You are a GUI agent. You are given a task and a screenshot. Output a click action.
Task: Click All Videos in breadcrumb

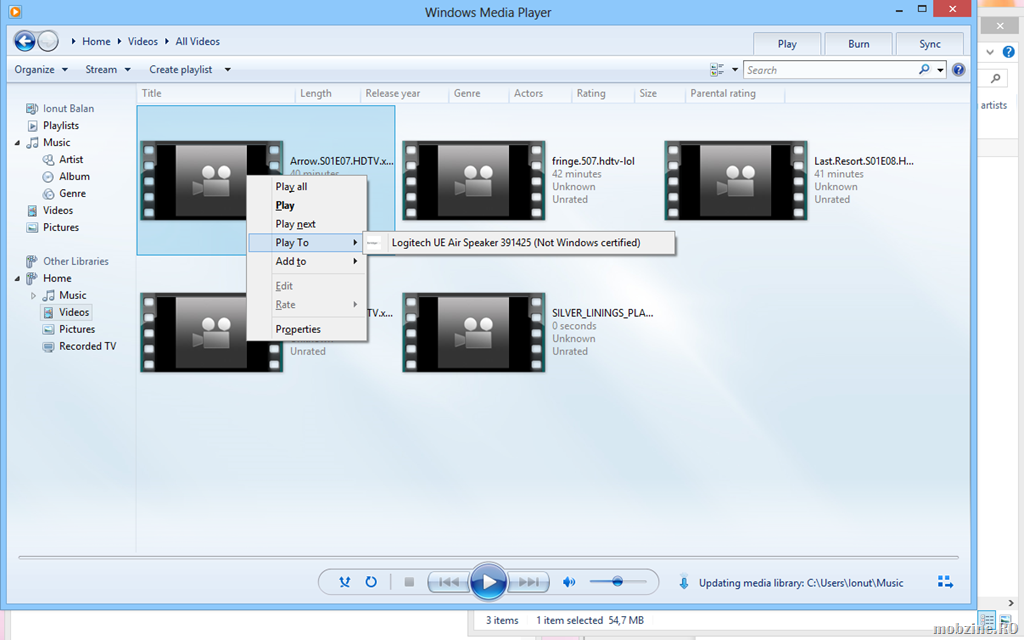[x=197, y=41]
